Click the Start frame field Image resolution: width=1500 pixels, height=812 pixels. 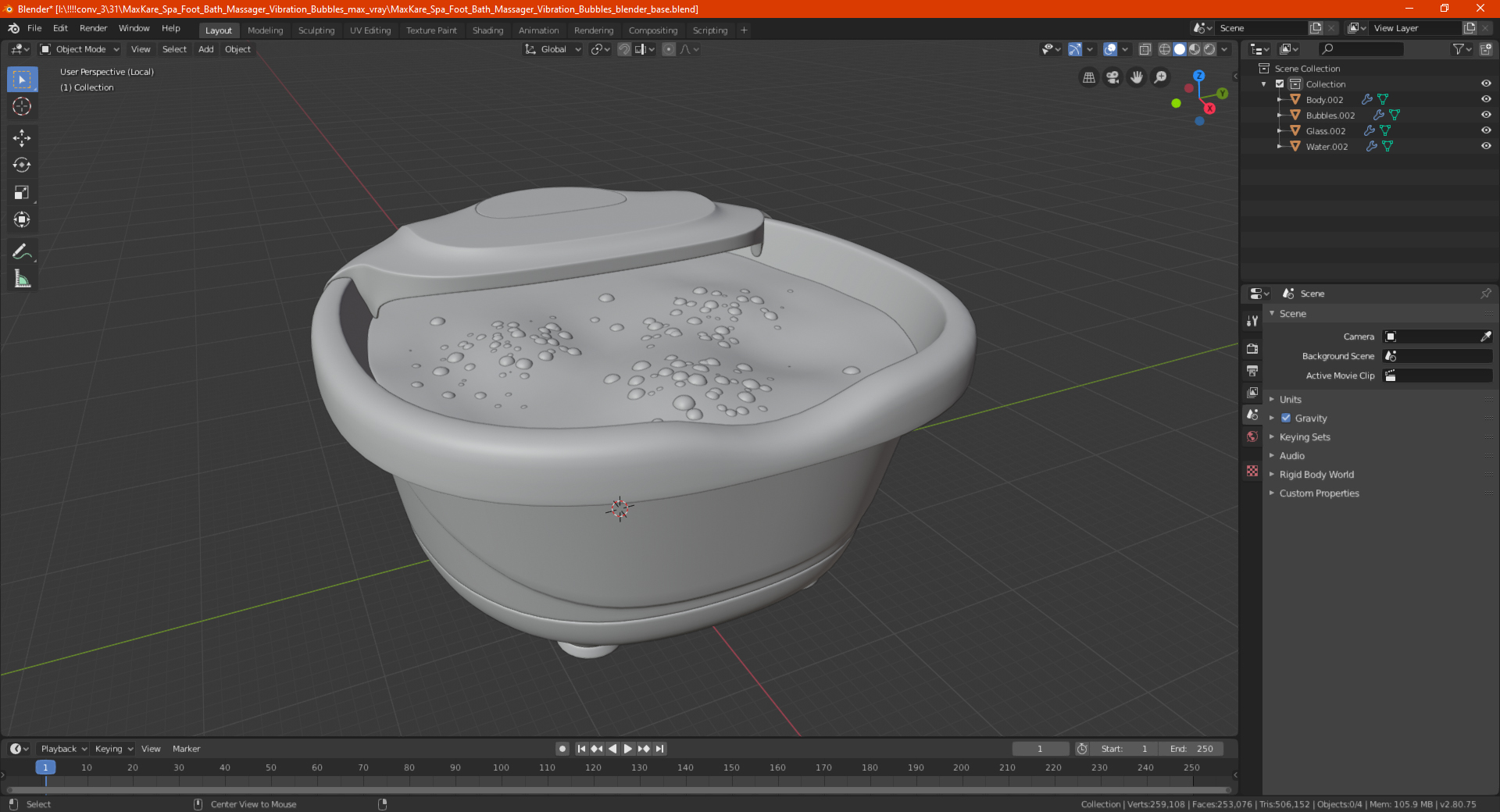1123,749
